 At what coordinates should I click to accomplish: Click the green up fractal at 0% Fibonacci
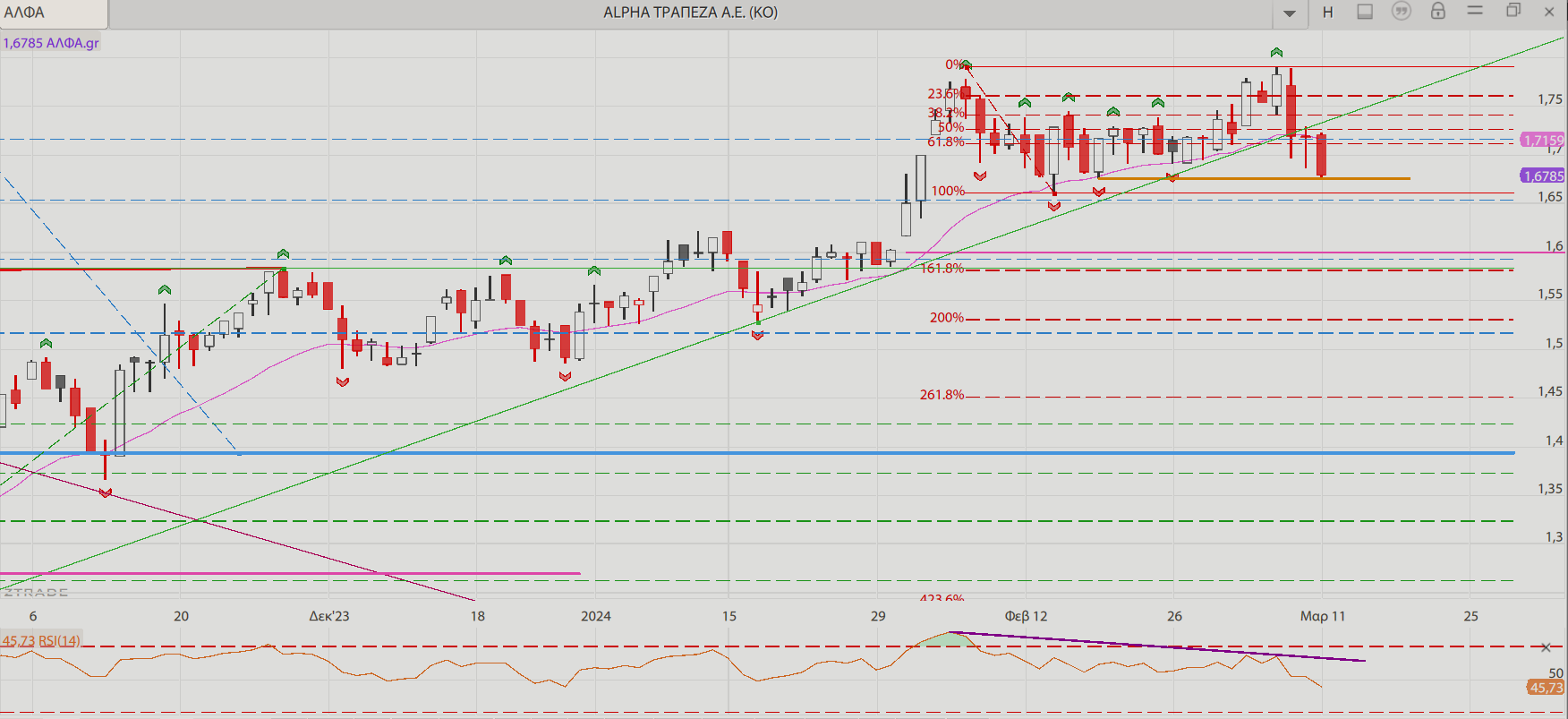pos(966,65)
